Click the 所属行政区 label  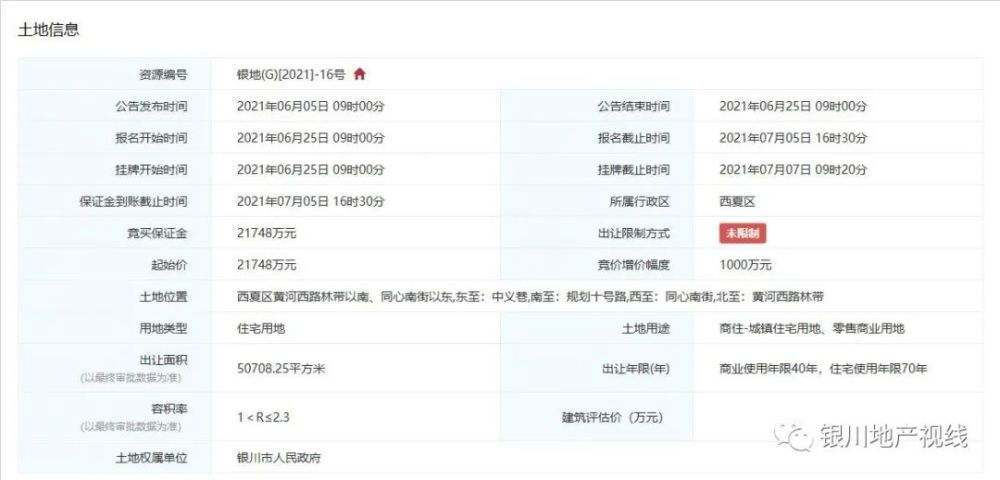tap(640, 202)
